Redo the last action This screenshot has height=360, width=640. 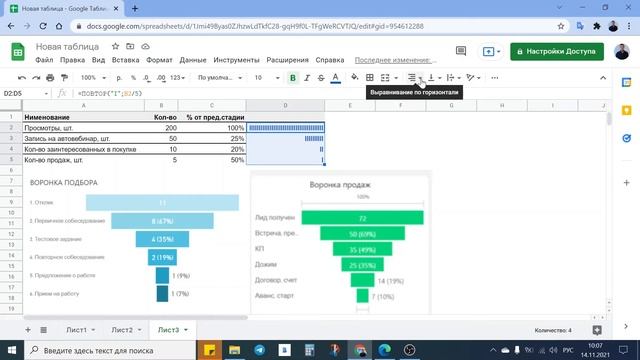(36, 78)
